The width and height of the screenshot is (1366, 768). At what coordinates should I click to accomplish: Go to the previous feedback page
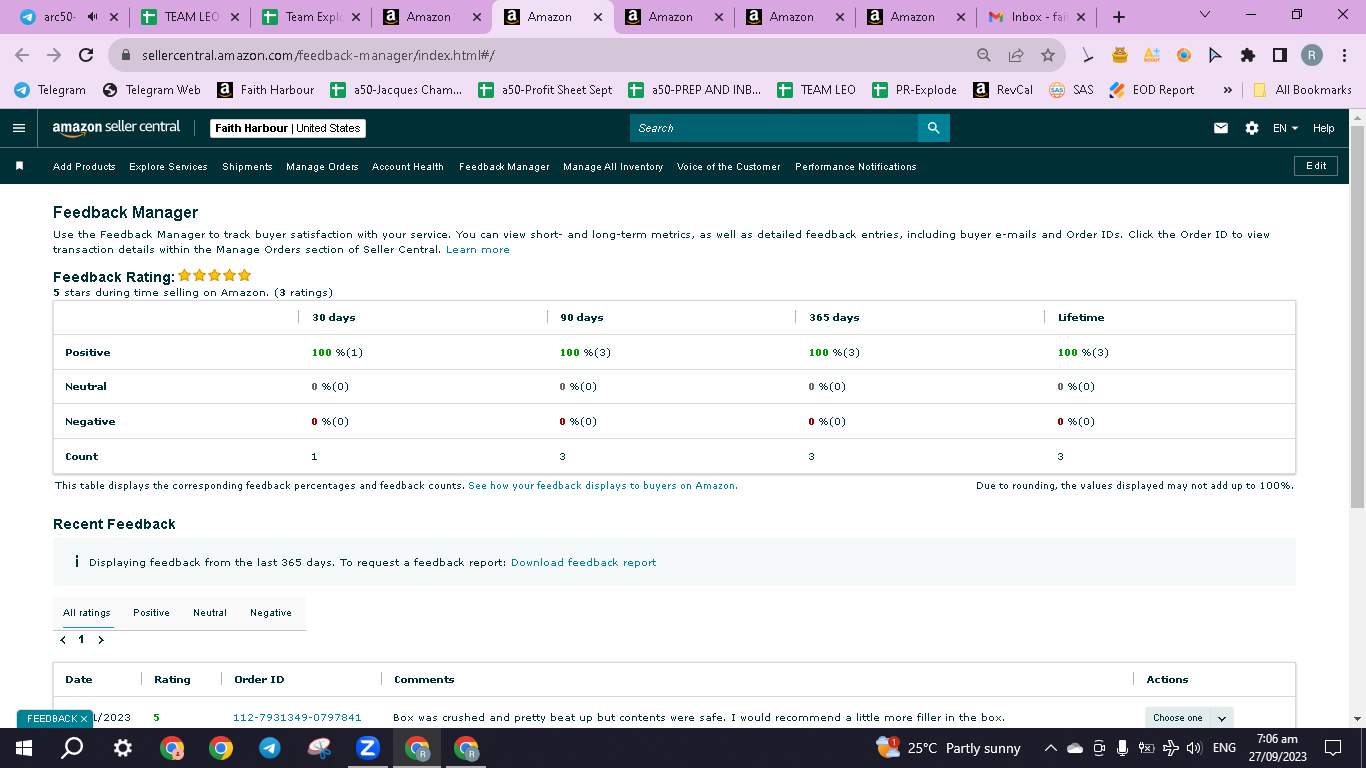(x=63, y=640)
